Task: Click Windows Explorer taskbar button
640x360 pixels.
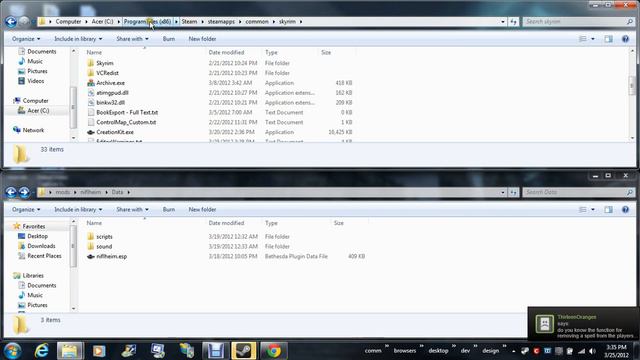Action: point(70,351)
